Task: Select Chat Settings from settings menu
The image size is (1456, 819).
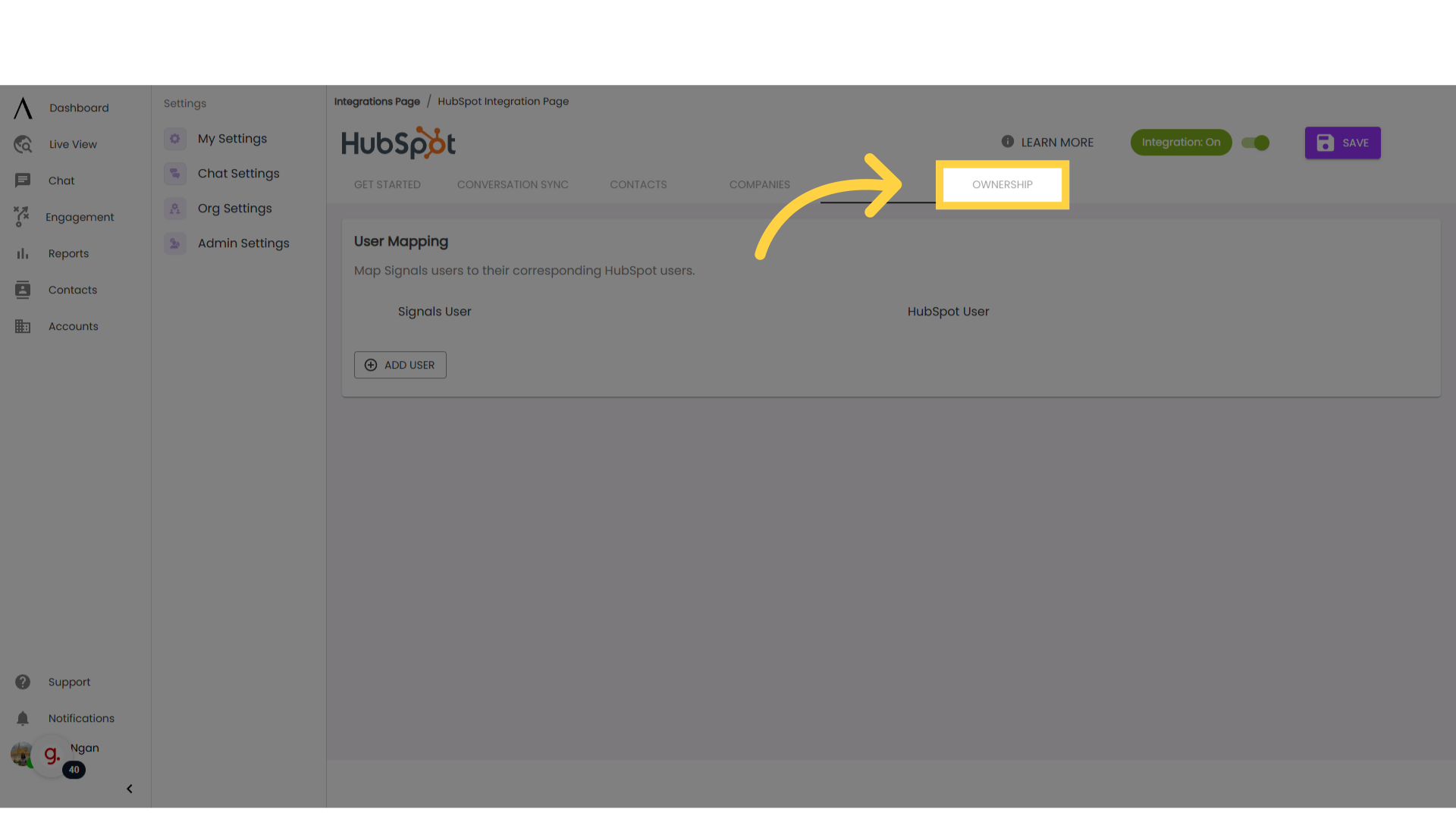Action: coord(238,173)
